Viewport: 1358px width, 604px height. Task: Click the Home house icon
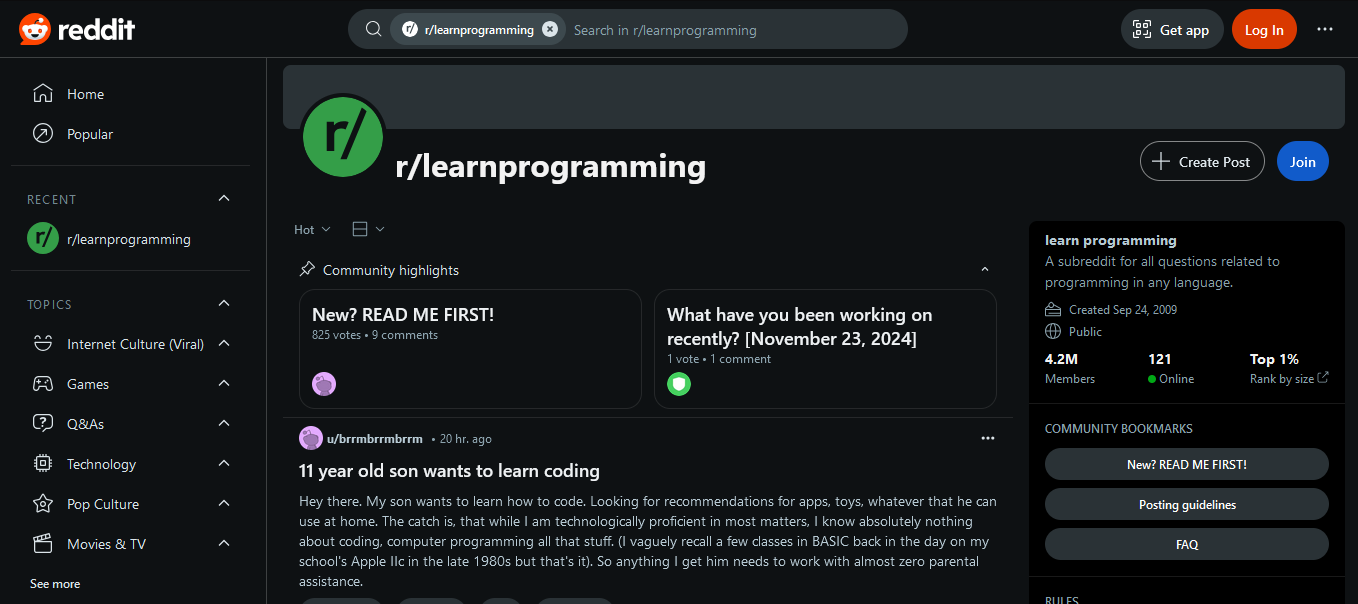[x=42, y=94]
